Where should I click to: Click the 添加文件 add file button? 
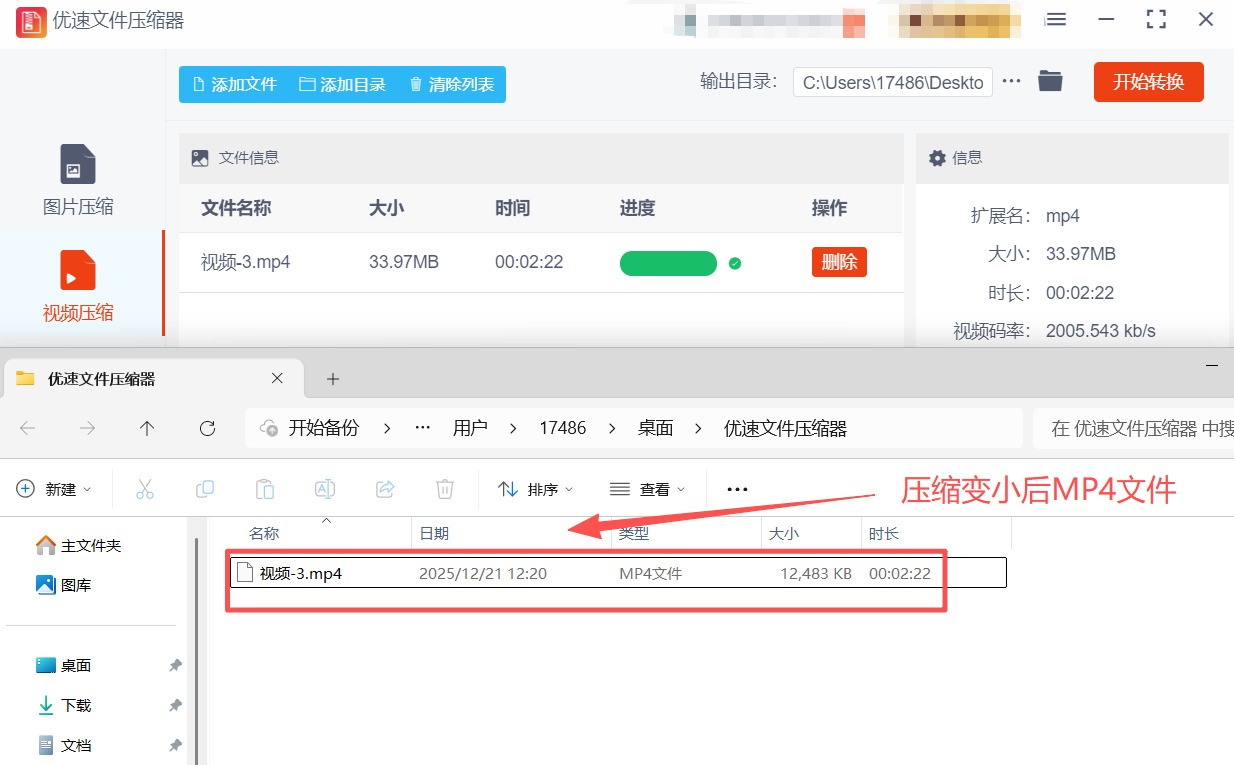pos(234,85)
